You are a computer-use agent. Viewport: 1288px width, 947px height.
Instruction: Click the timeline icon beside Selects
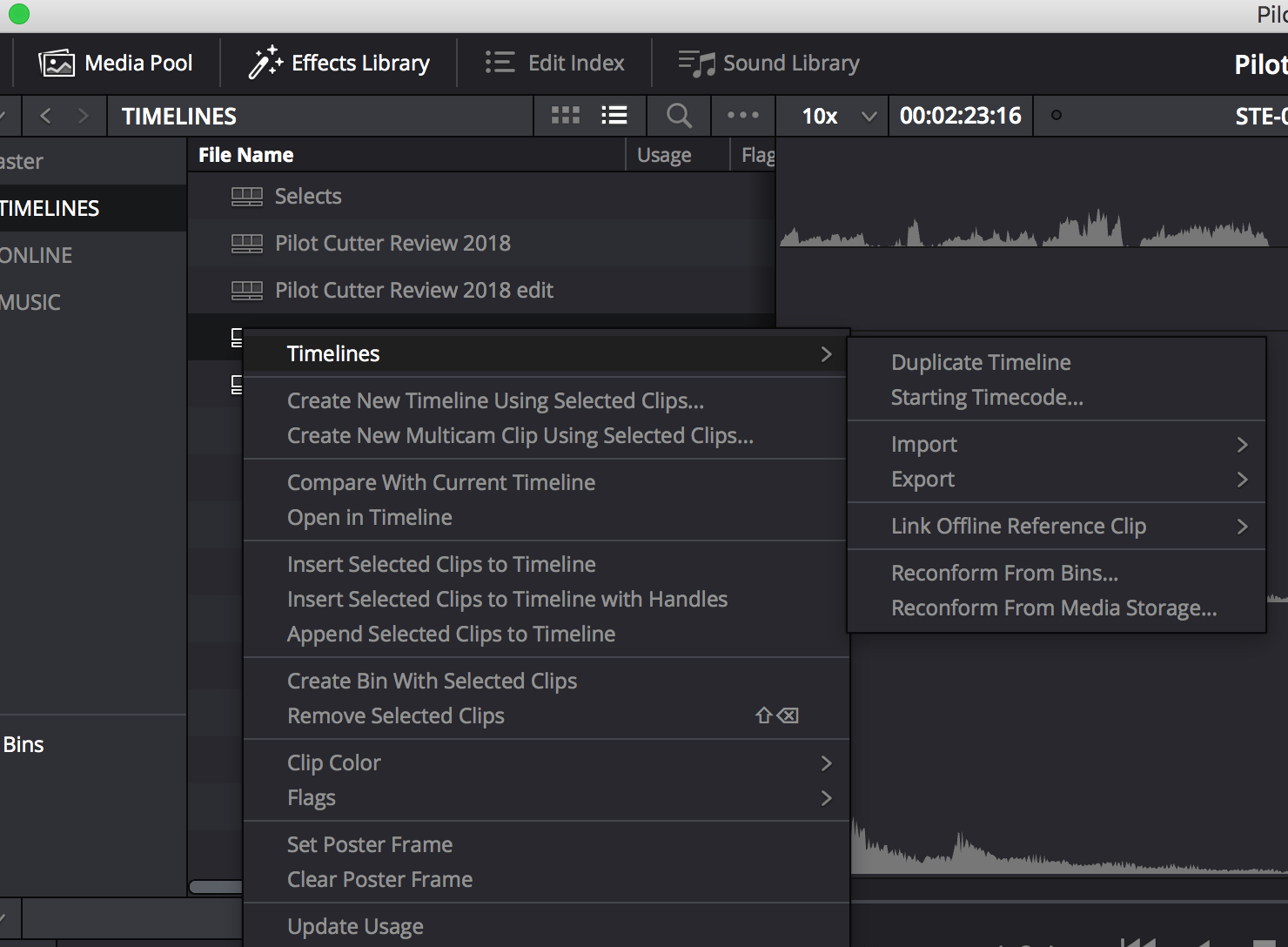247,197
